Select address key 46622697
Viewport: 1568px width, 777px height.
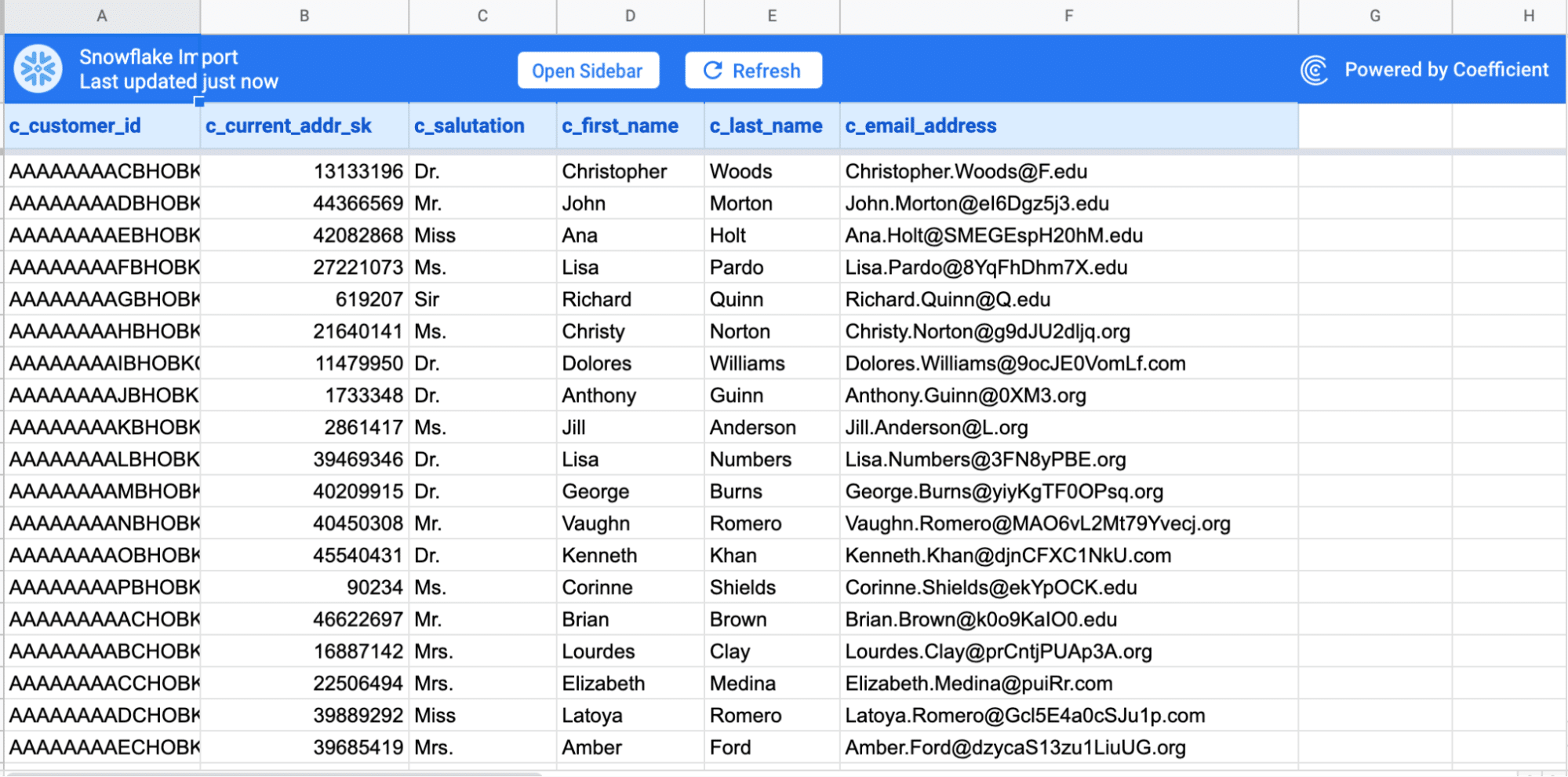[304, 619]
